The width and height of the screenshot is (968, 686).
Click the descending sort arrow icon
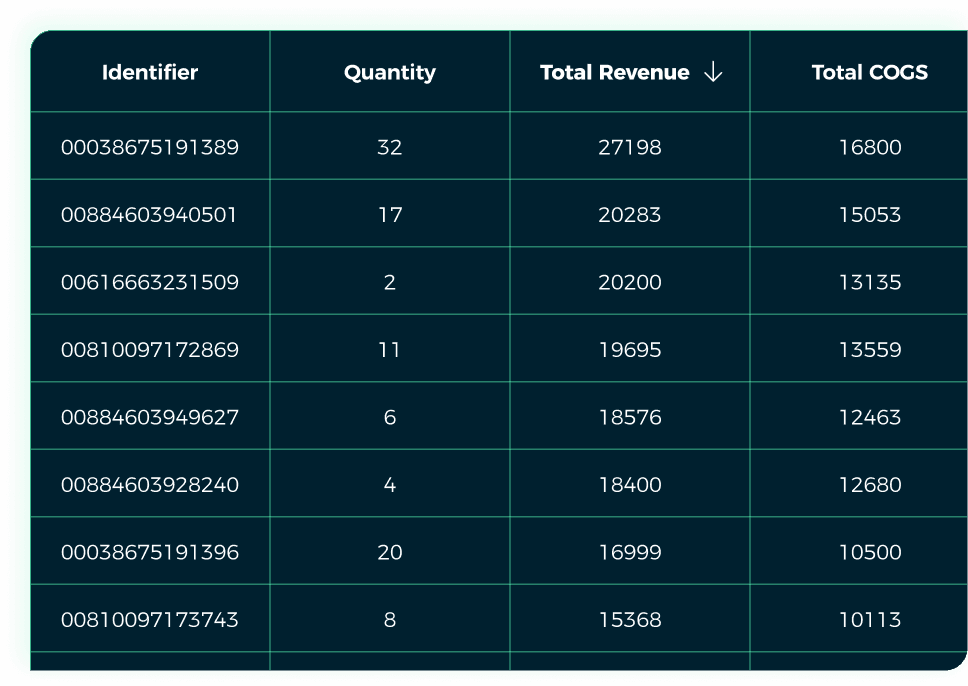[712, 72]
